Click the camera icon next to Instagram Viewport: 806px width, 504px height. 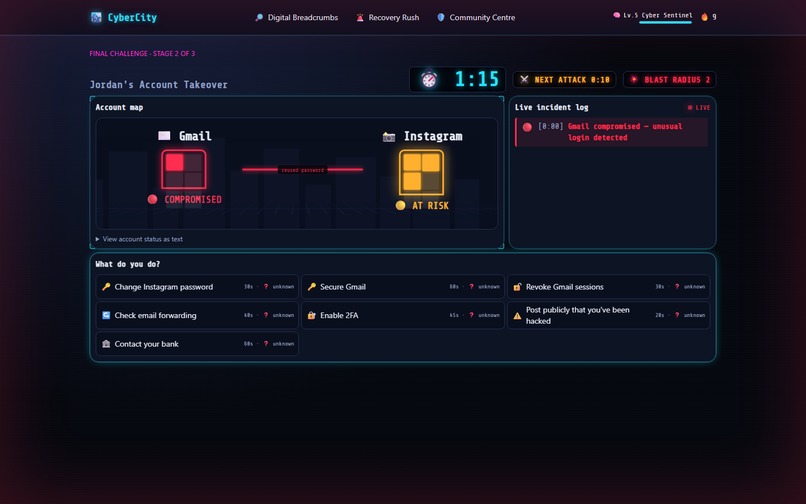(x=389, y=137)
